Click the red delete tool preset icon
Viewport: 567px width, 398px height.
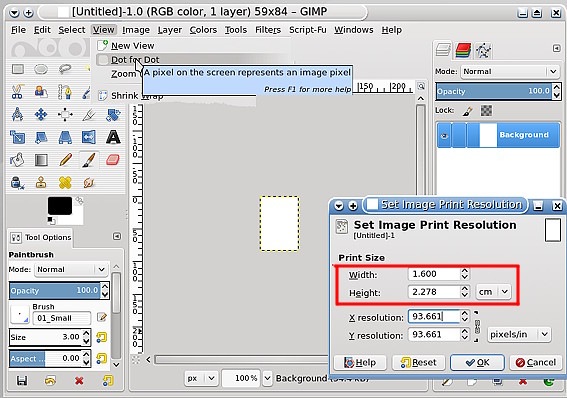point(79,380)
